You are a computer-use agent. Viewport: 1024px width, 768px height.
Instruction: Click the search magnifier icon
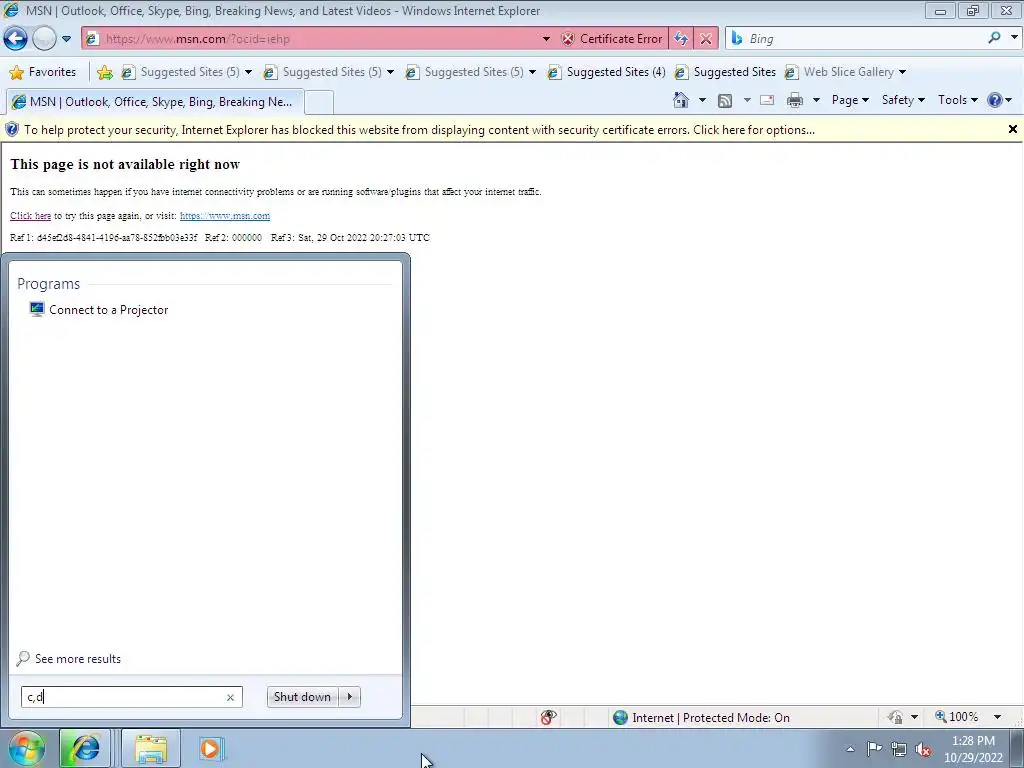coord(994,38)
